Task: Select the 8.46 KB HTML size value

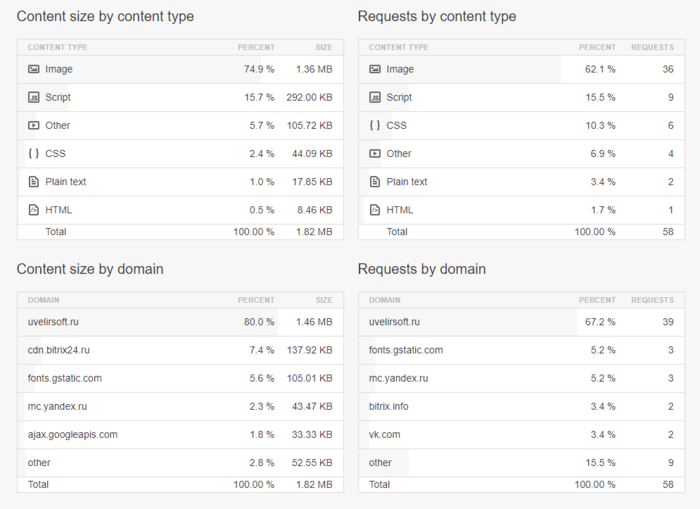Action: [315, 210]
